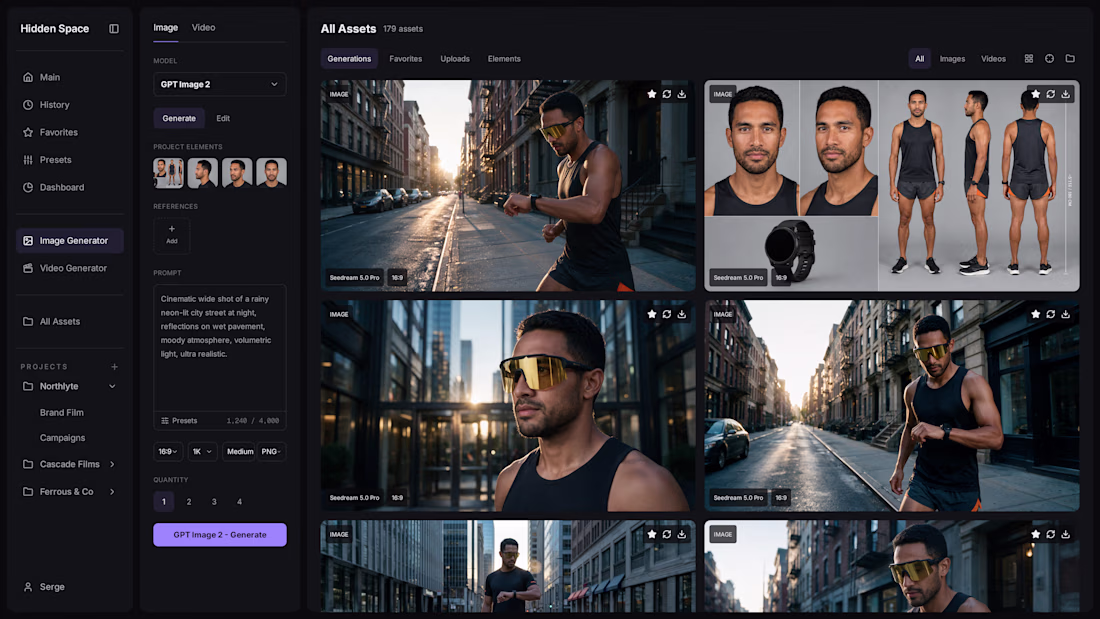Screen dimensions: 1100x619
Task: Favorite the first street runner image
Action: click(x=652, y=94)
